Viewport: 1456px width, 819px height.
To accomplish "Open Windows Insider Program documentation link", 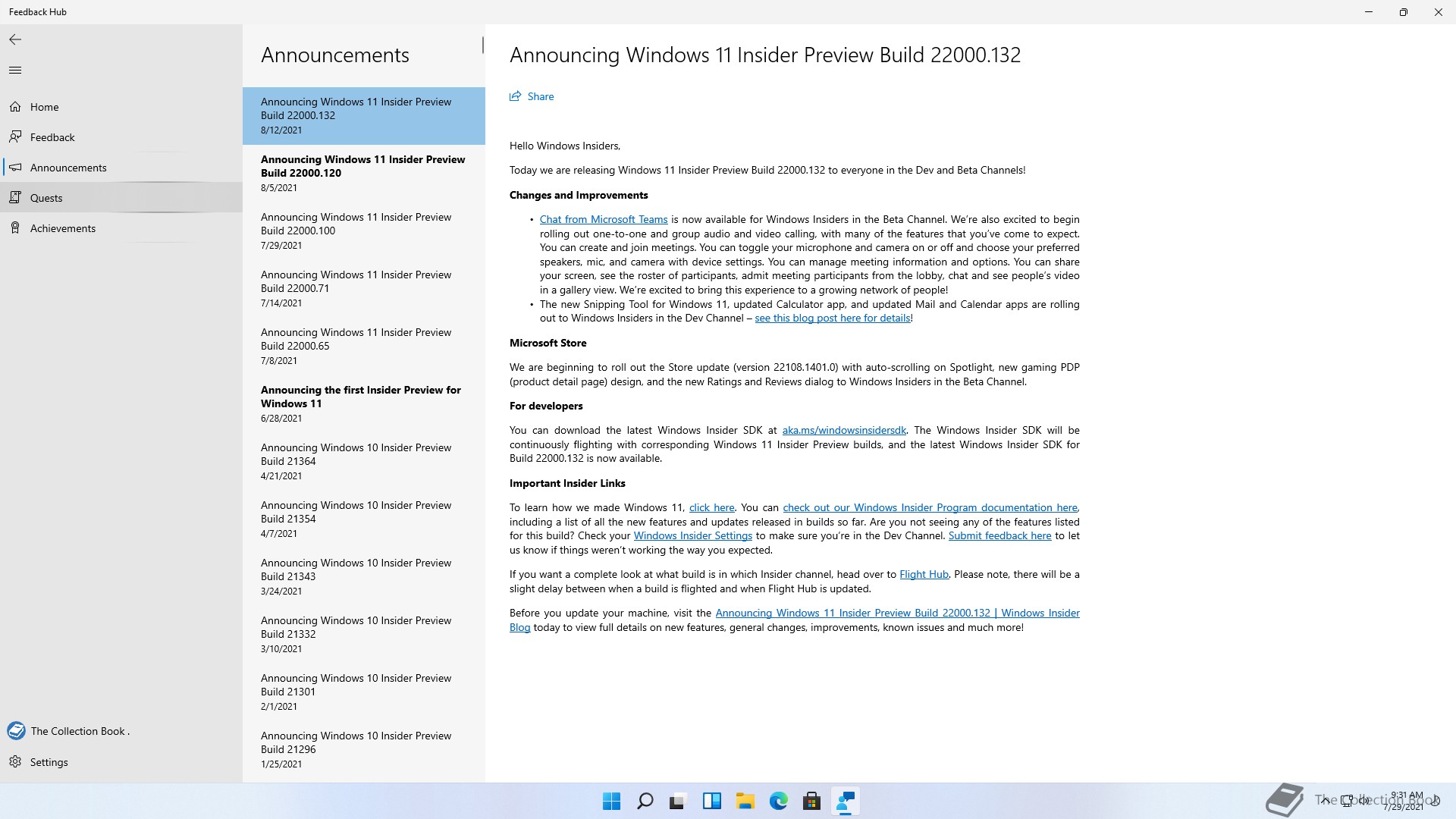I will tap(930, 507).
